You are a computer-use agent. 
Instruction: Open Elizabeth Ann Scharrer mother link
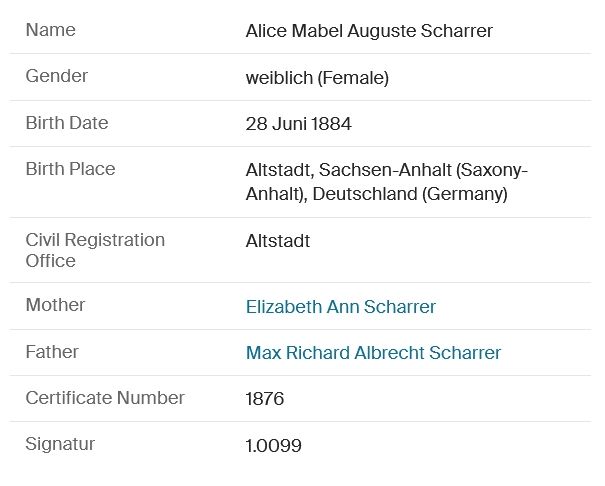pyautogui.click(x=340, y=307)
